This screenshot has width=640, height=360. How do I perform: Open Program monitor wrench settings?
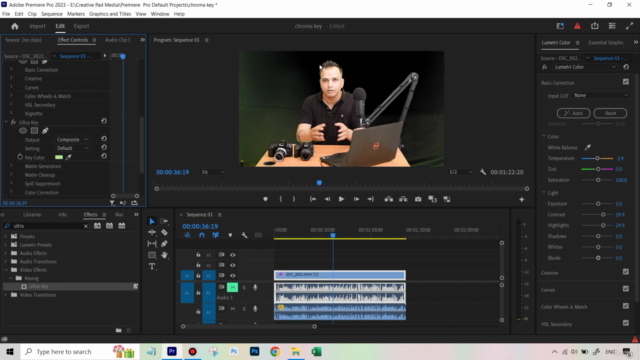483,172
